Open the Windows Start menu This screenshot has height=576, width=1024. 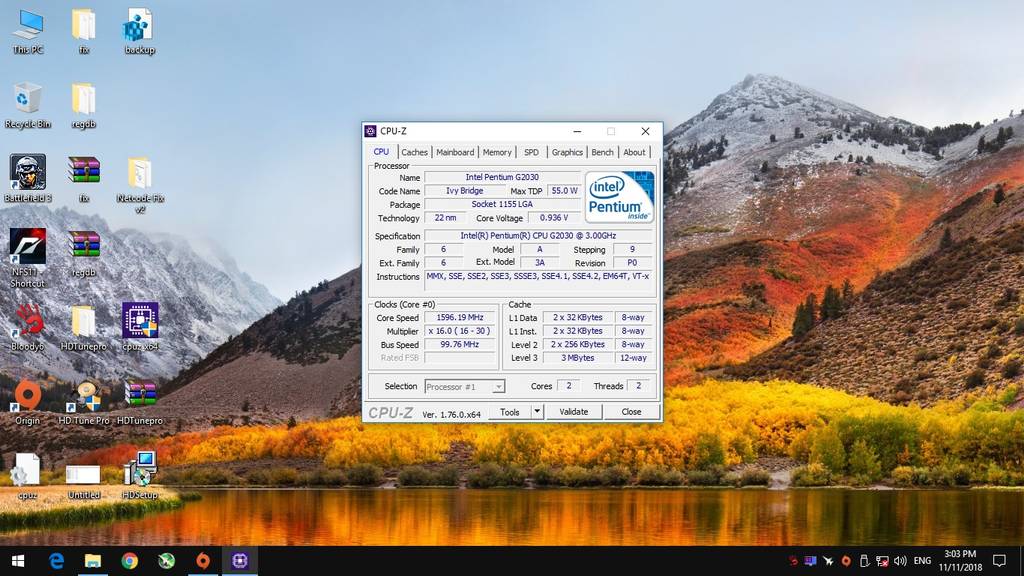(18, 561)
